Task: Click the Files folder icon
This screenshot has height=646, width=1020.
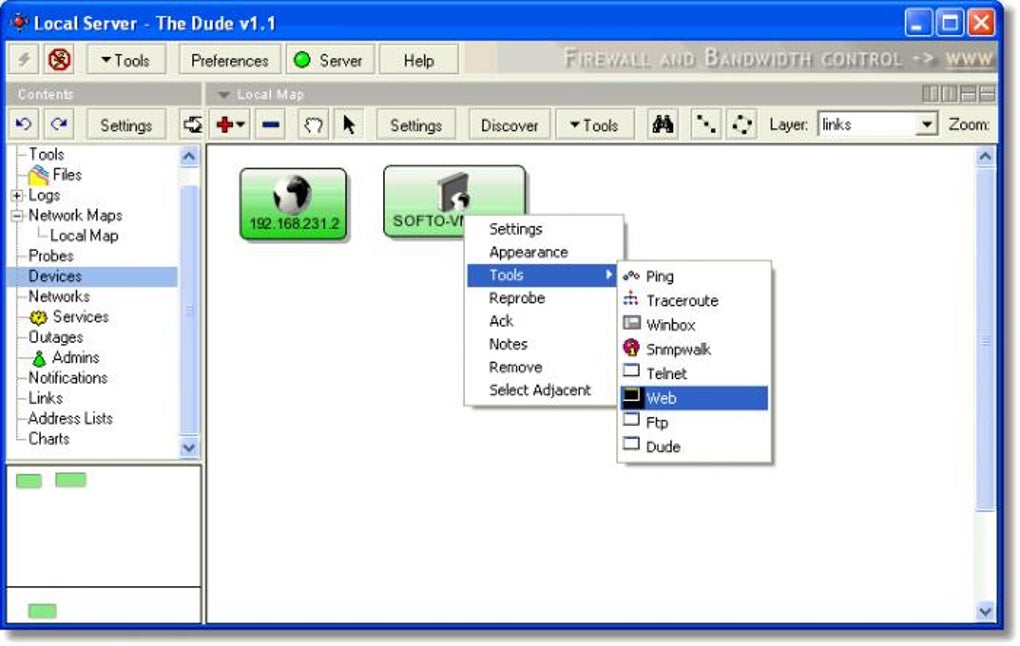Action: tap(38, 174)
